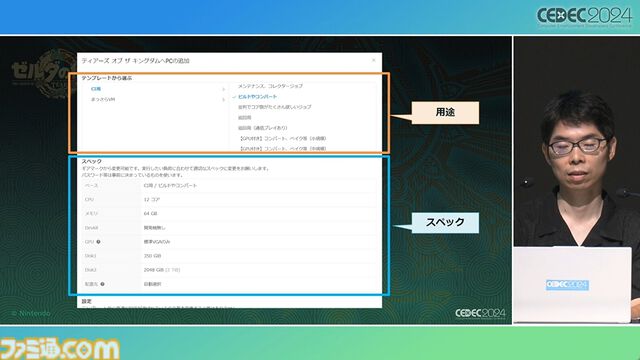Screen dimensions: 640x360
Task: Open the help icon beside 配置先
Action: 102,284
